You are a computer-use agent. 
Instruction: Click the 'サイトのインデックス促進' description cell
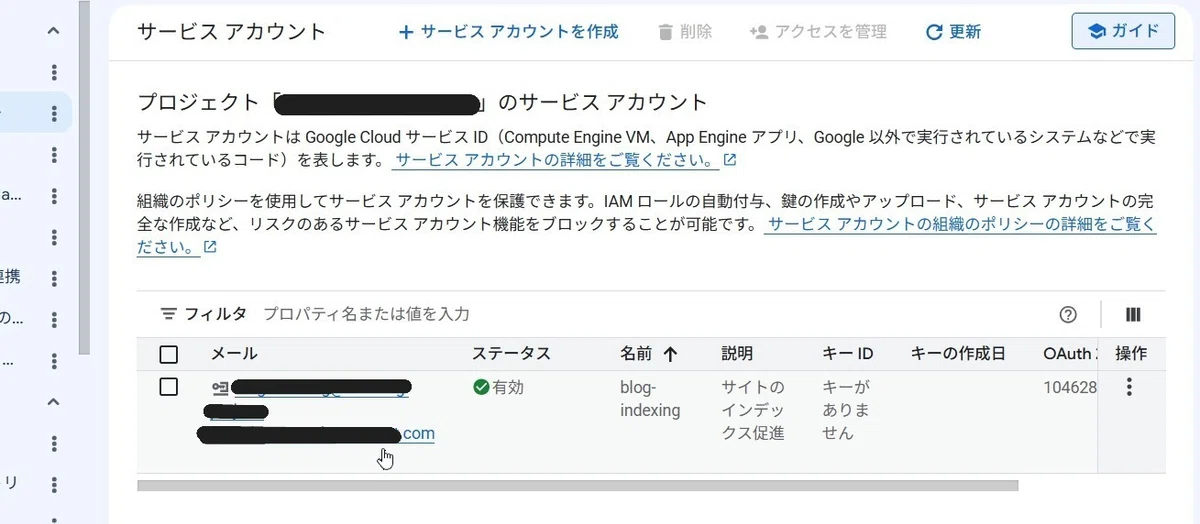point(753,410)
